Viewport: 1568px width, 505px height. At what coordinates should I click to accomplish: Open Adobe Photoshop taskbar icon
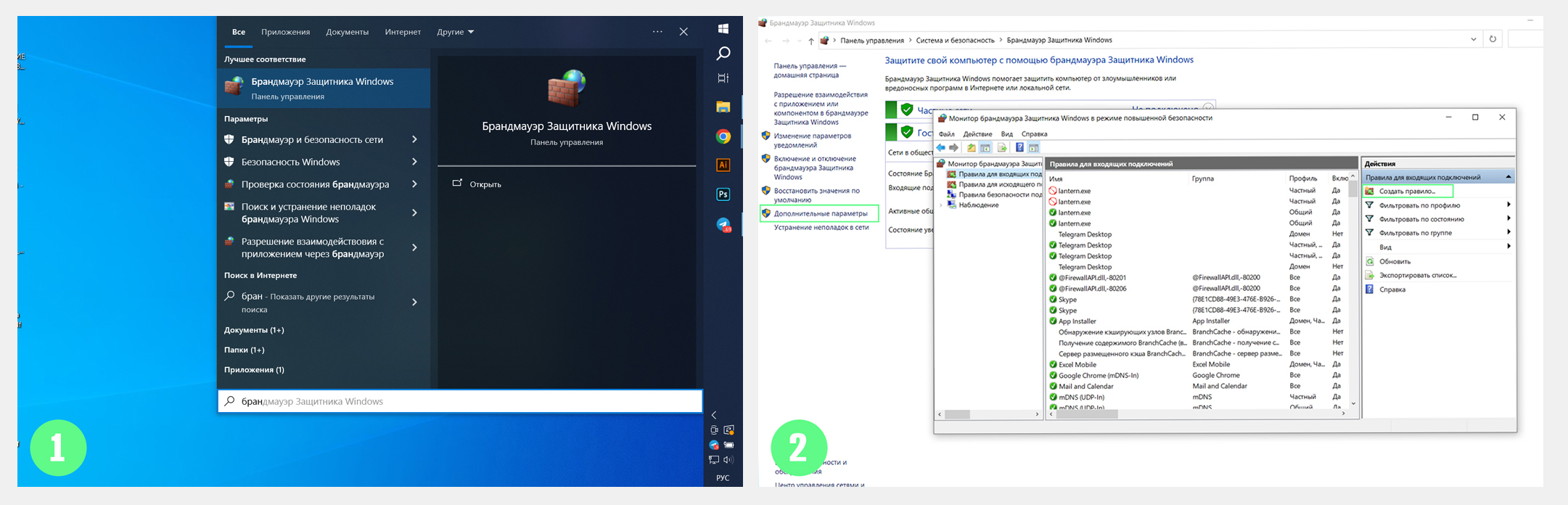click(x=723, y=194)
